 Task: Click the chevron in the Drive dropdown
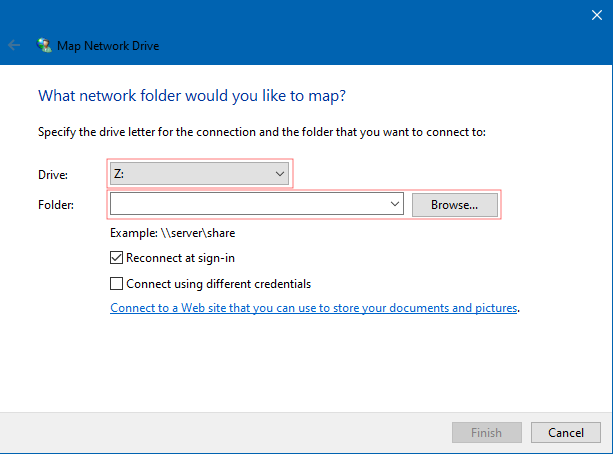click(x=279, y=174)
